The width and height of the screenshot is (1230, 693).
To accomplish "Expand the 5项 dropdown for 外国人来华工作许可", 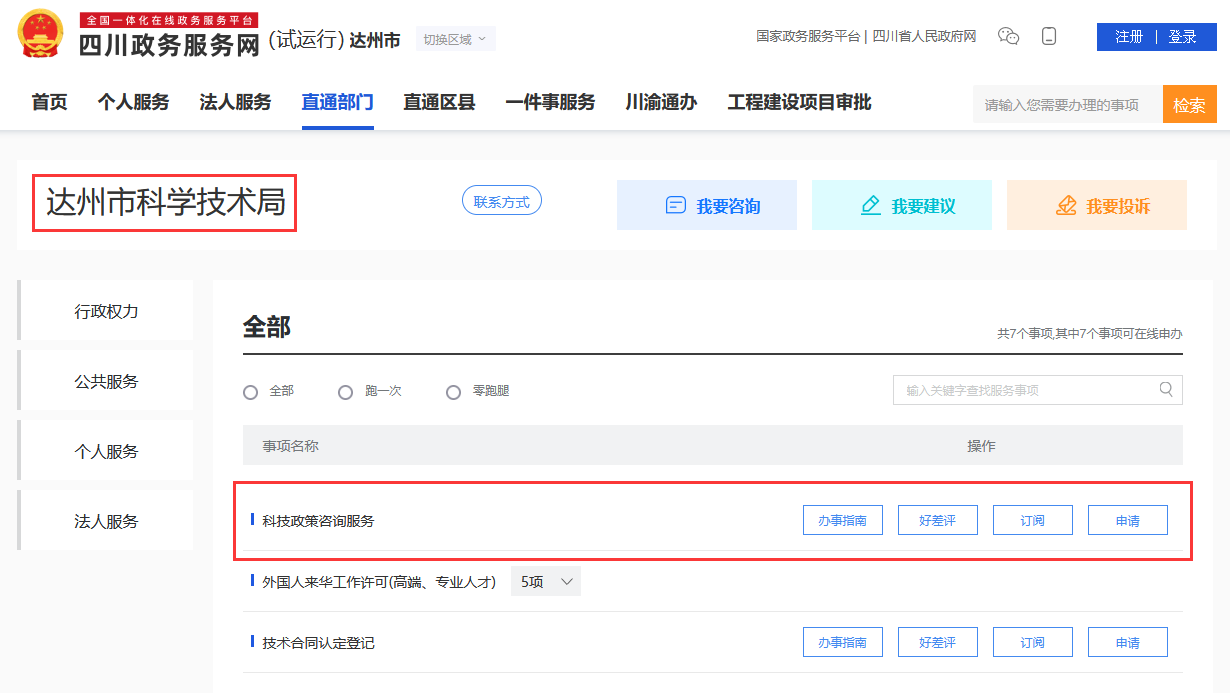I will point(546,582).
